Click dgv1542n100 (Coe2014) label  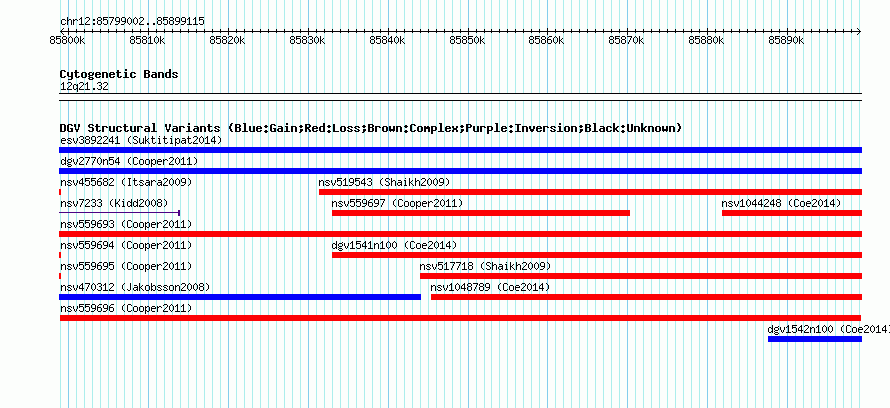828,329
